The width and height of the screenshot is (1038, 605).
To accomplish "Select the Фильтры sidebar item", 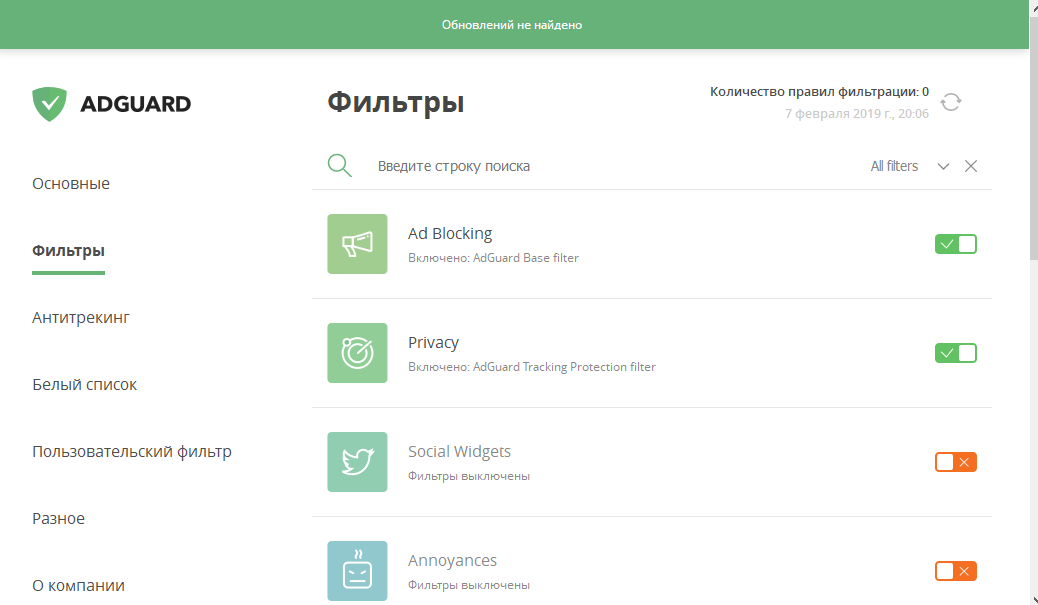I will click(68, 251).
